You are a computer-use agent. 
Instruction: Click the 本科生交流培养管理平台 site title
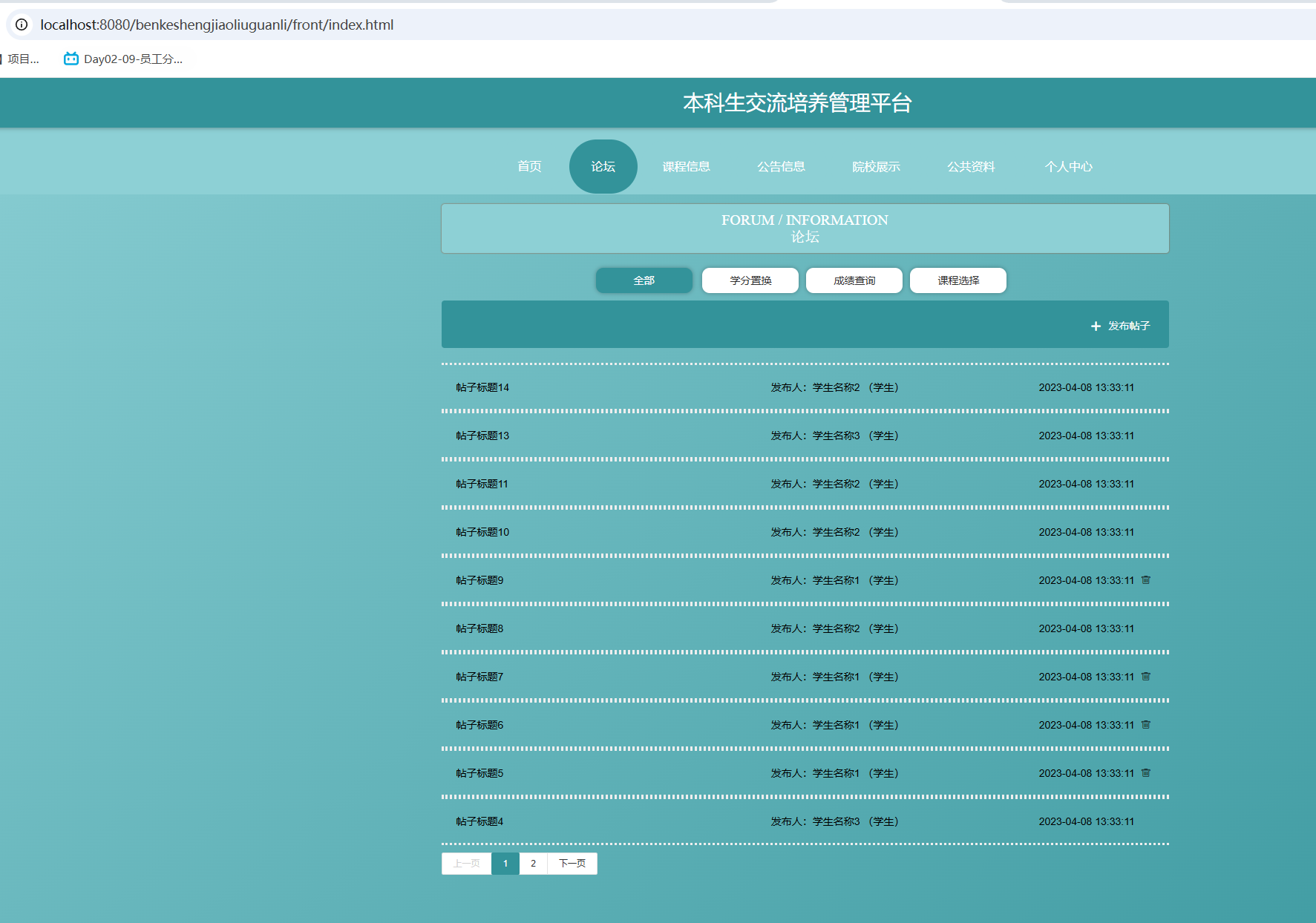[x=797, y=103]
